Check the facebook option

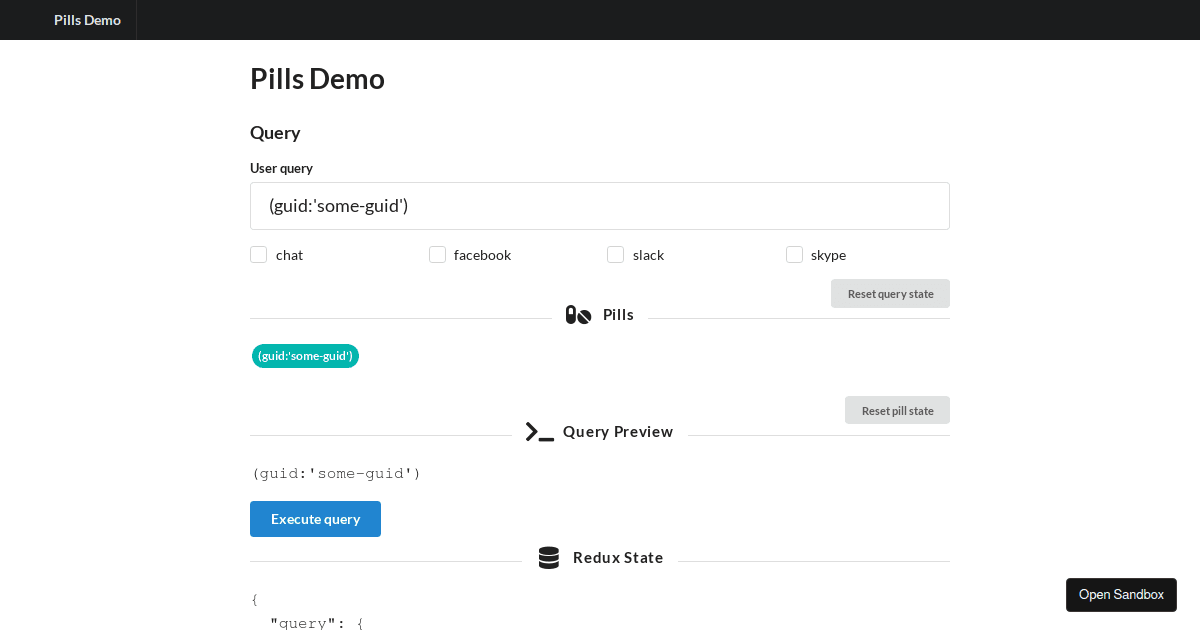[x=437, y=254]
